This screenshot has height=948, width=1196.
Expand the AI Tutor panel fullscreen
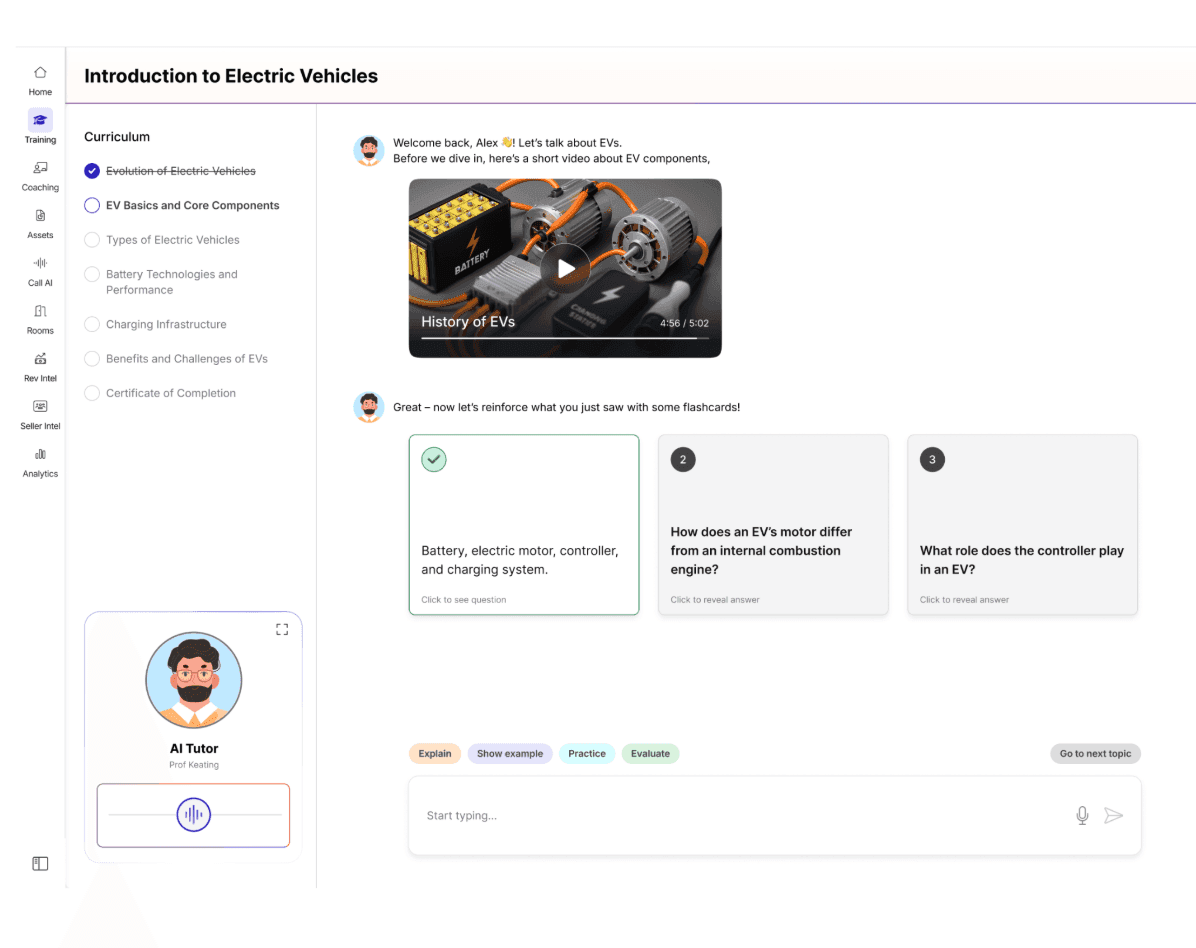click(282, 629)
